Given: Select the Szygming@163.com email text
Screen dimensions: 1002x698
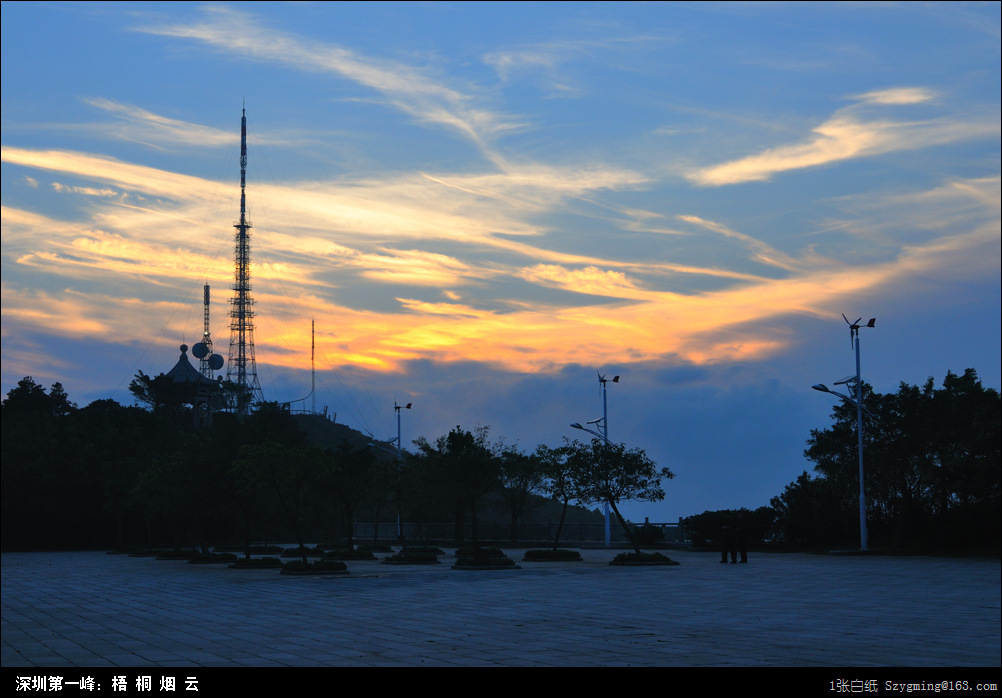Looking at the screenshot, I should click(941, 686).
